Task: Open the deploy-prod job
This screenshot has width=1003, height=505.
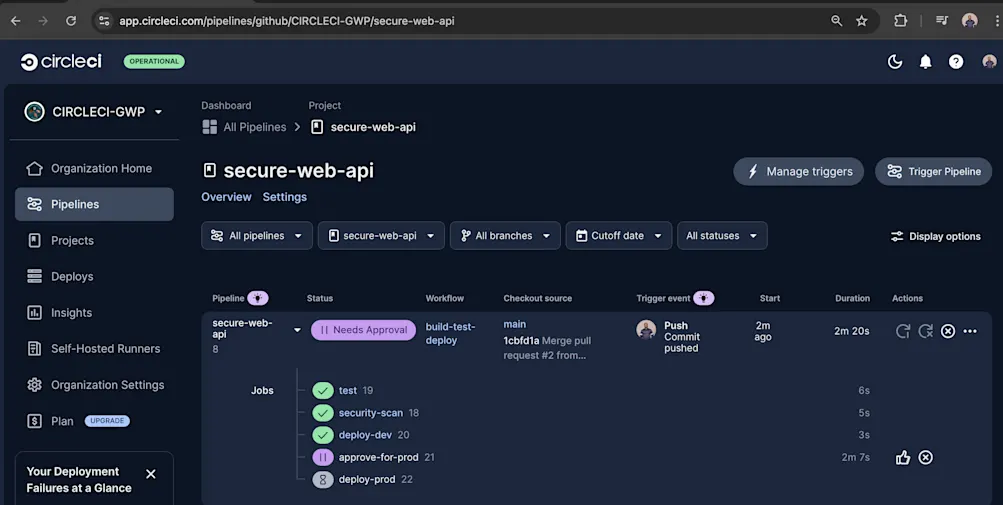Action: (x=367, y=479)
